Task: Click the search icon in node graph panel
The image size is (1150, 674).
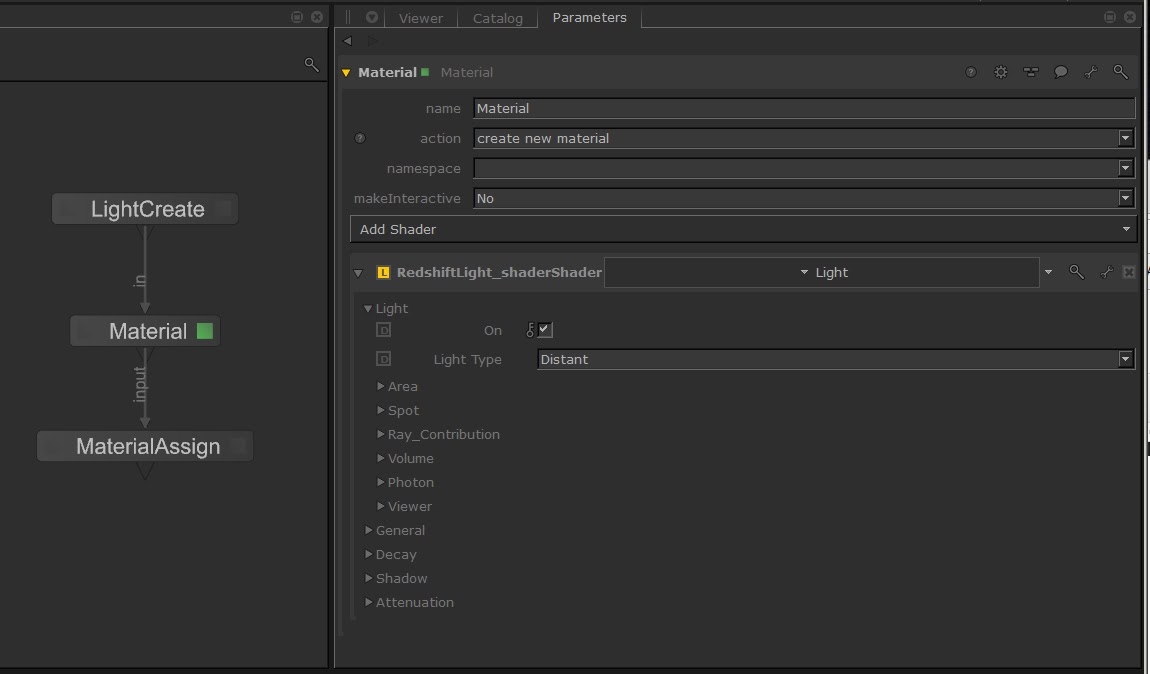Action: coord(311,65)
